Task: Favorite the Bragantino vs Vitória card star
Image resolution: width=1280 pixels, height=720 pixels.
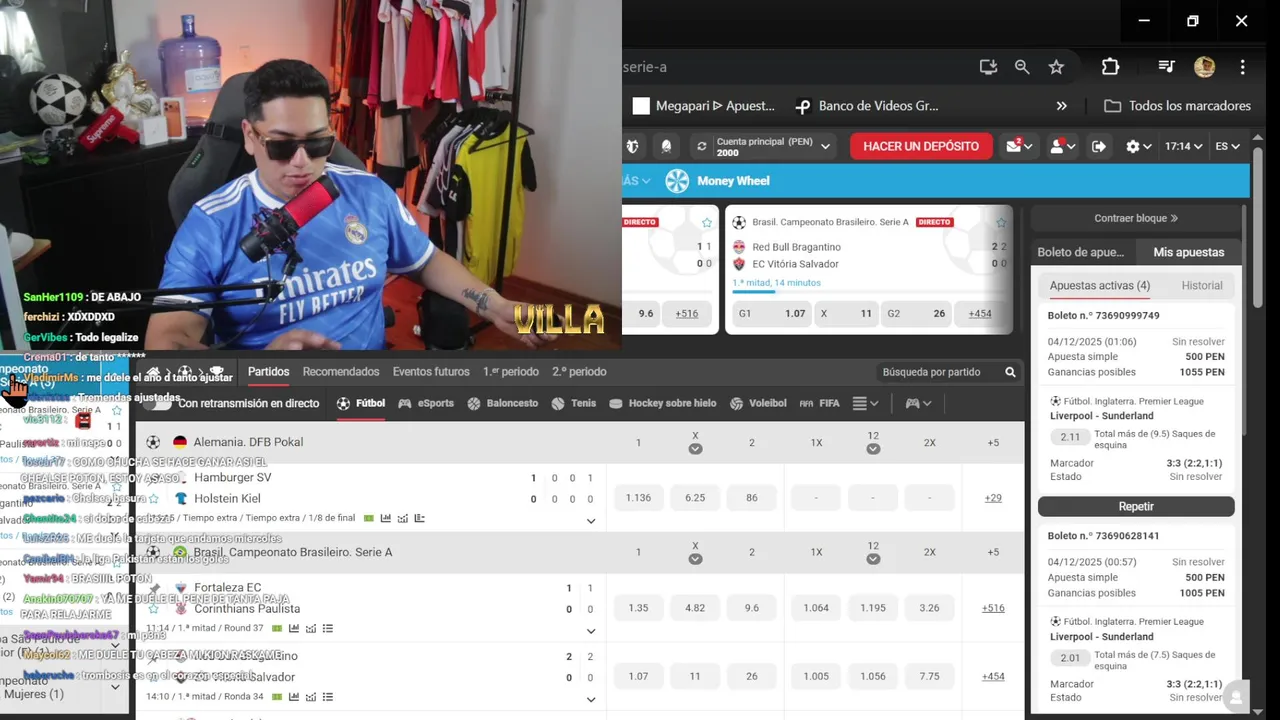Action: coord(1000,222)
